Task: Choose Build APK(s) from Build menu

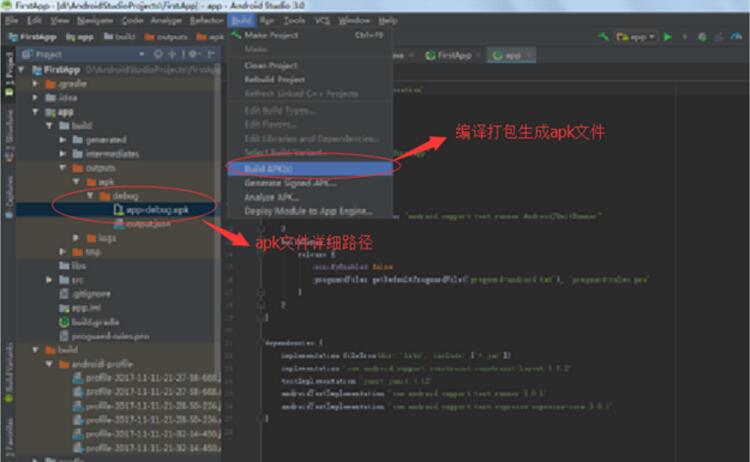Action: point(310,168)
